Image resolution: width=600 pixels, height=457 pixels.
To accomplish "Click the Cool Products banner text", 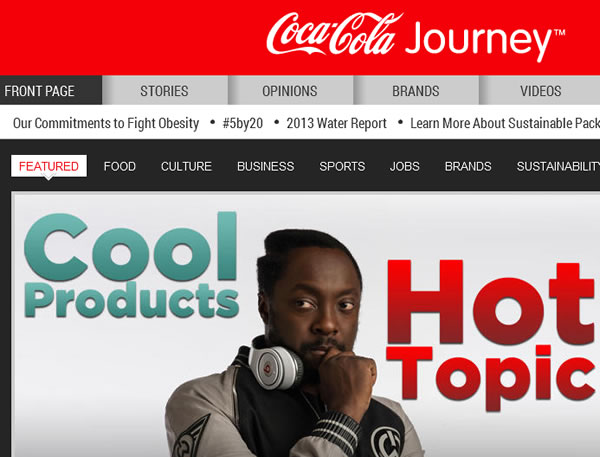I will 131,265.
